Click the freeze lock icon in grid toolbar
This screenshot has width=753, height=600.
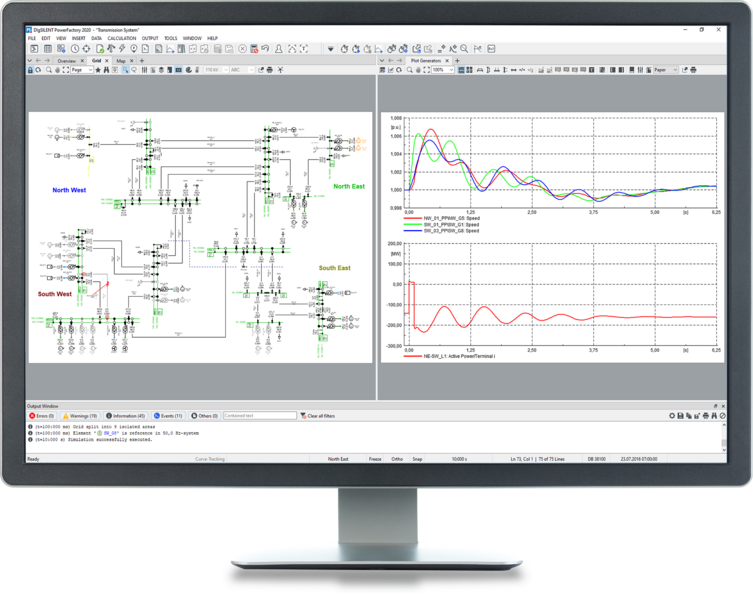[x=30, y=70]
